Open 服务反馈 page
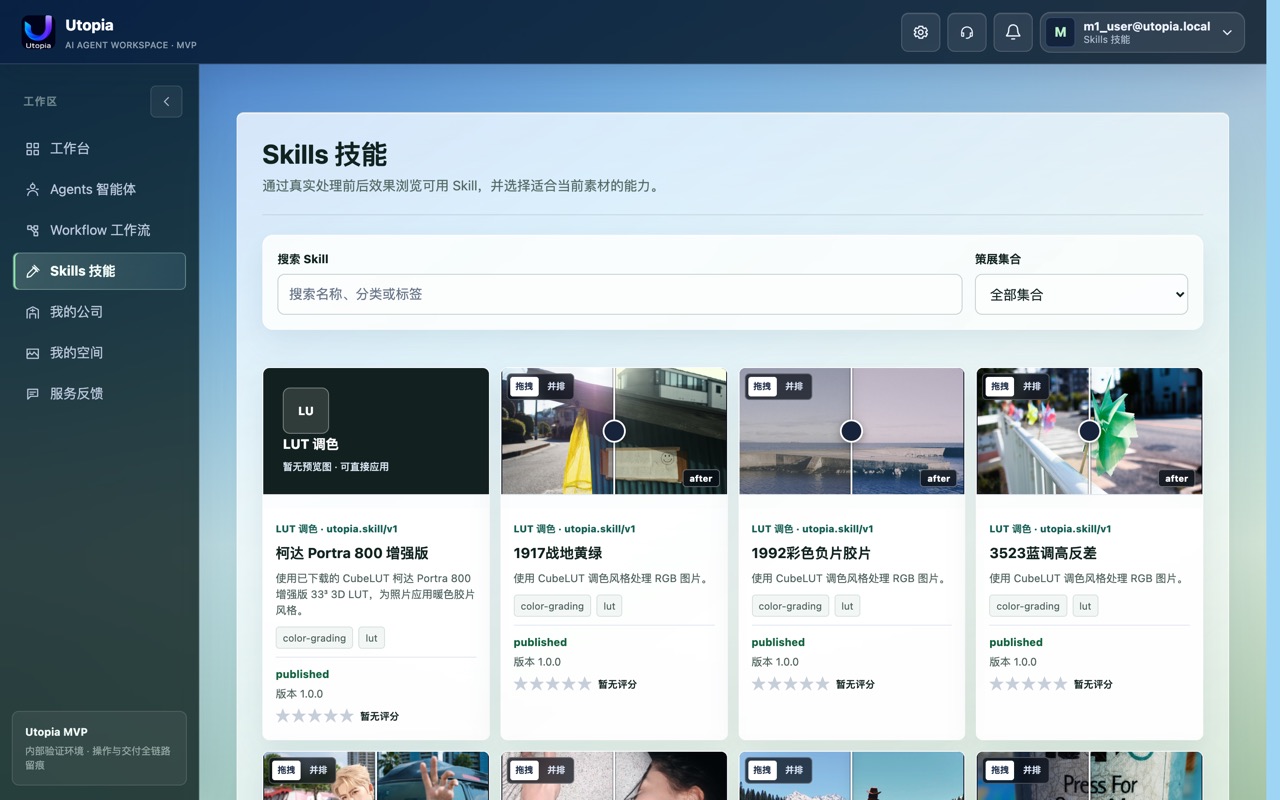The height and width of the screenshot is (800, 1280). click(x=99, y=394)
